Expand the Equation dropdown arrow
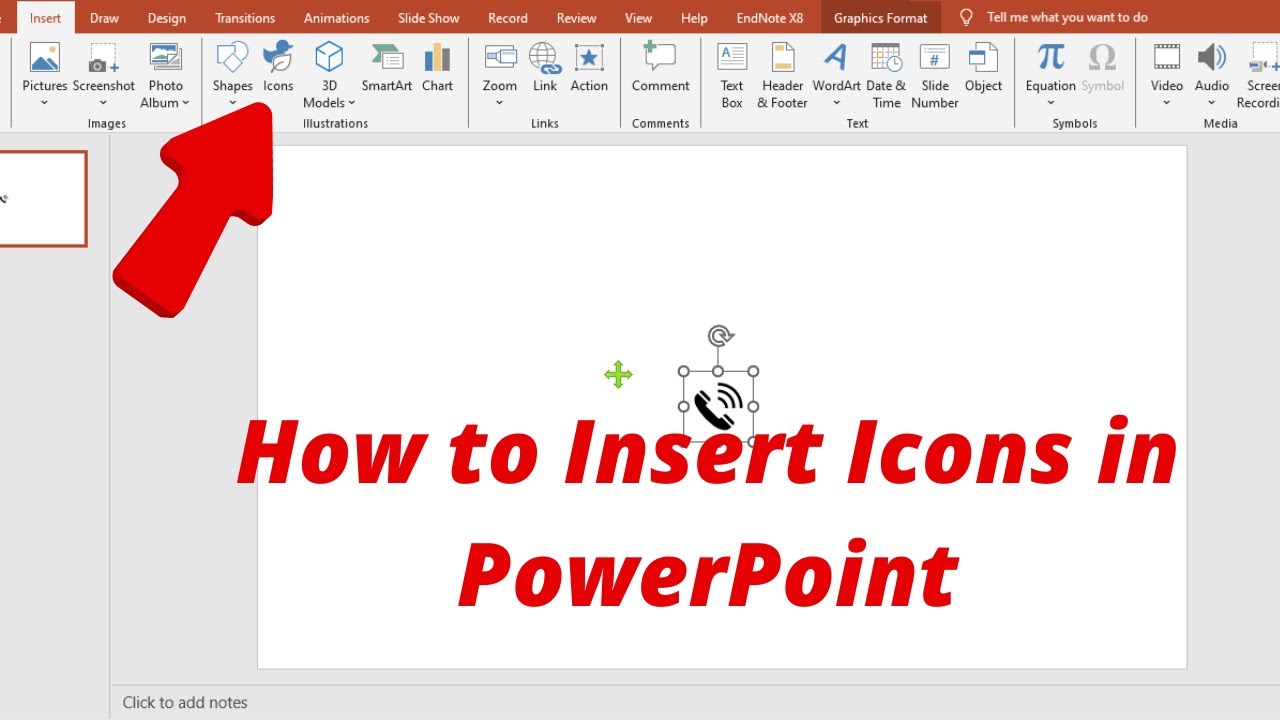The height and width of the screenshot is (720, 1280). 1050,103
